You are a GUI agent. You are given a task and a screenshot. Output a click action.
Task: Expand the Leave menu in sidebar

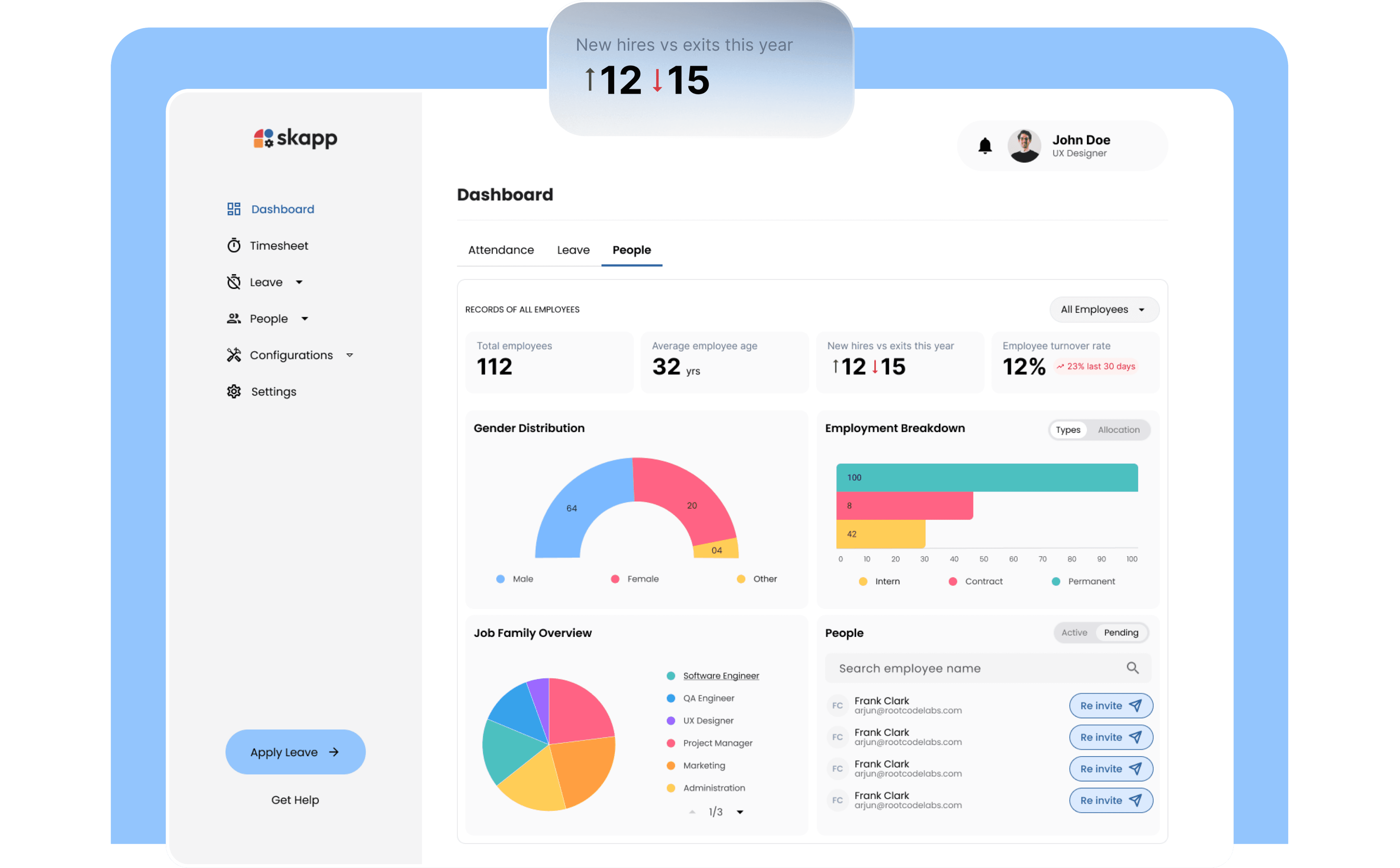(x=299, y=282)
